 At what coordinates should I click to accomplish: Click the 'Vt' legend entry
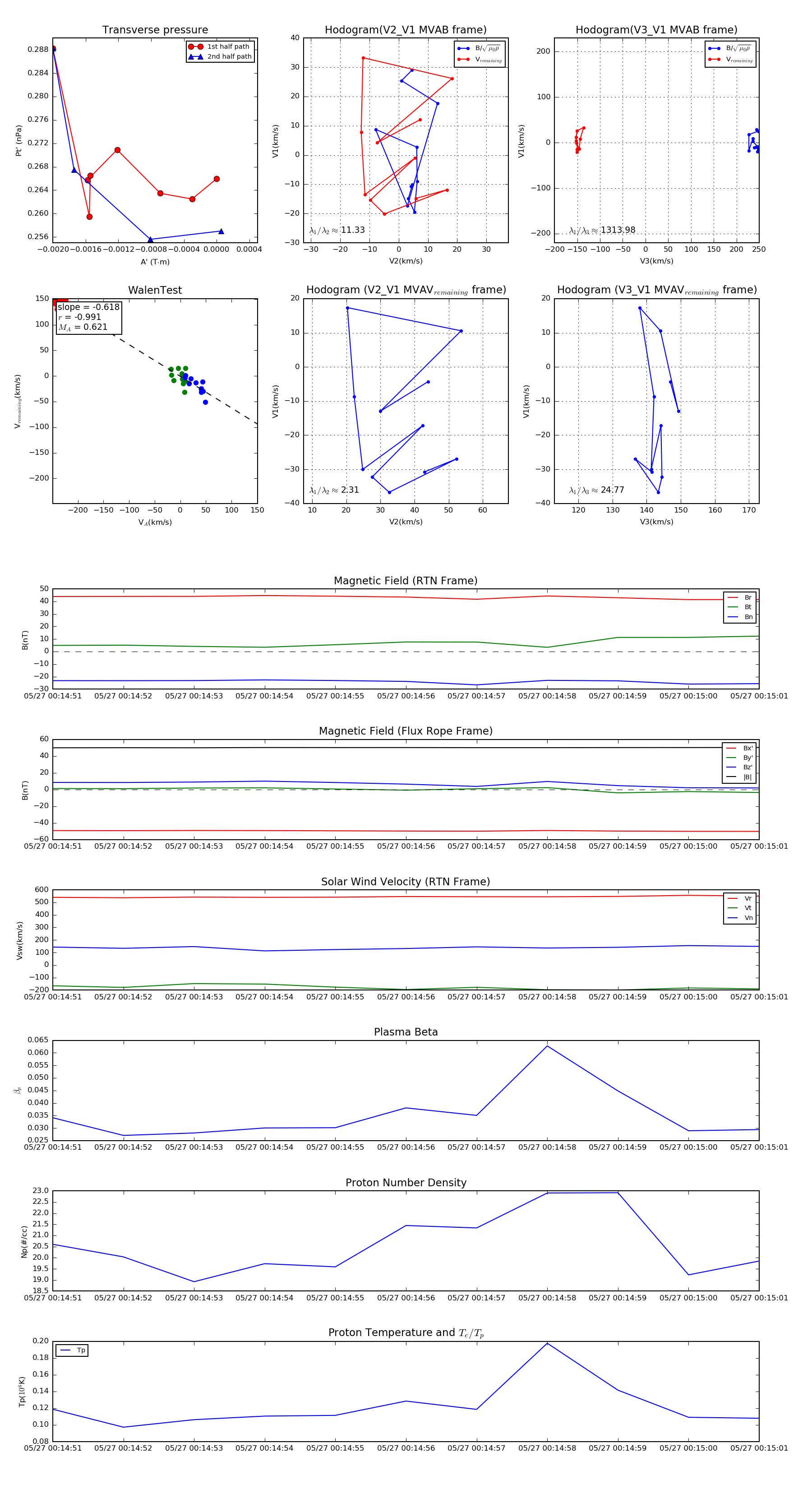click(740, 908)
